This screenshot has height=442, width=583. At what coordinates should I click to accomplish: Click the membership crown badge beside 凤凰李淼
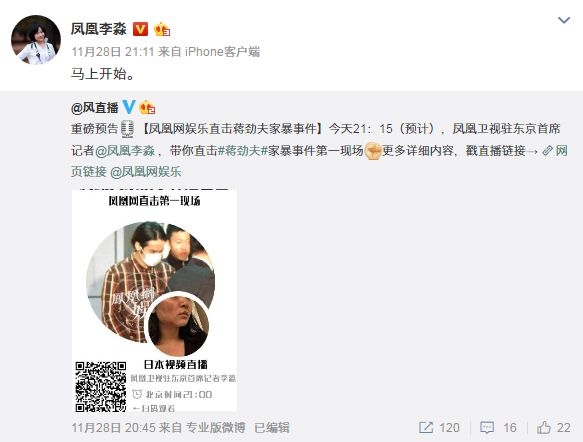pyautogui.click(x=162, y=29)
